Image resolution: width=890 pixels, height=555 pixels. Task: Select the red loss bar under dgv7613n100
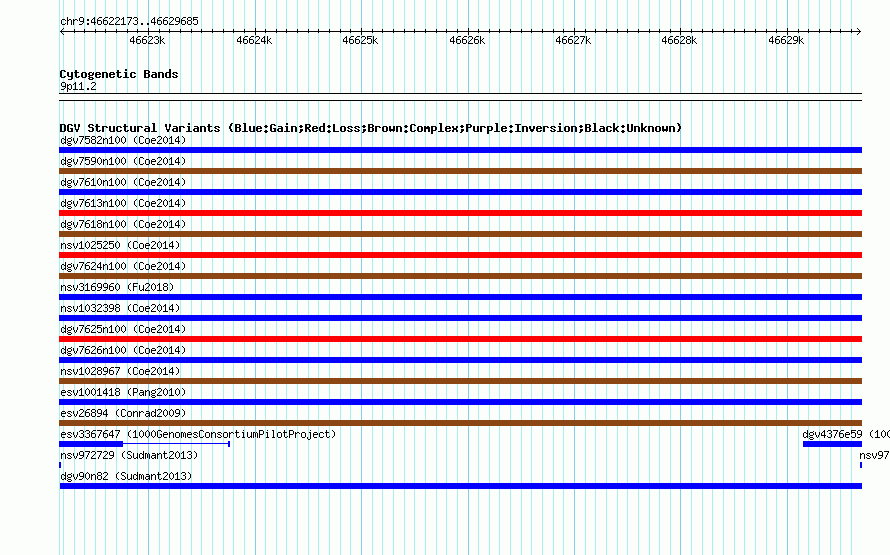click(x=460, y=213)
